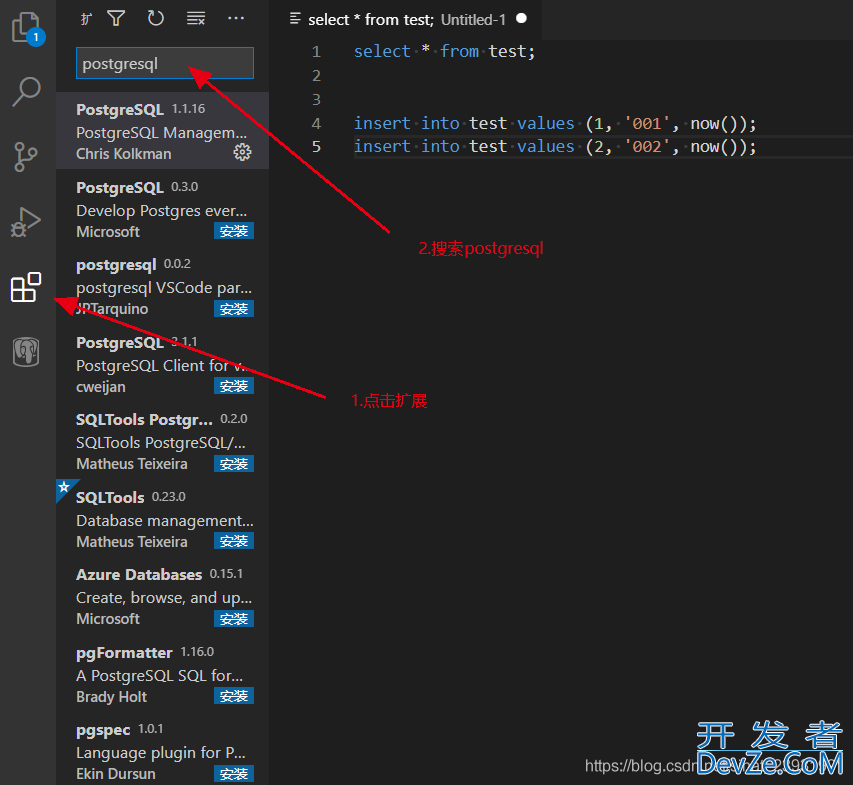
Task: Install the Azure Databases extension
Action: [234, 618]
